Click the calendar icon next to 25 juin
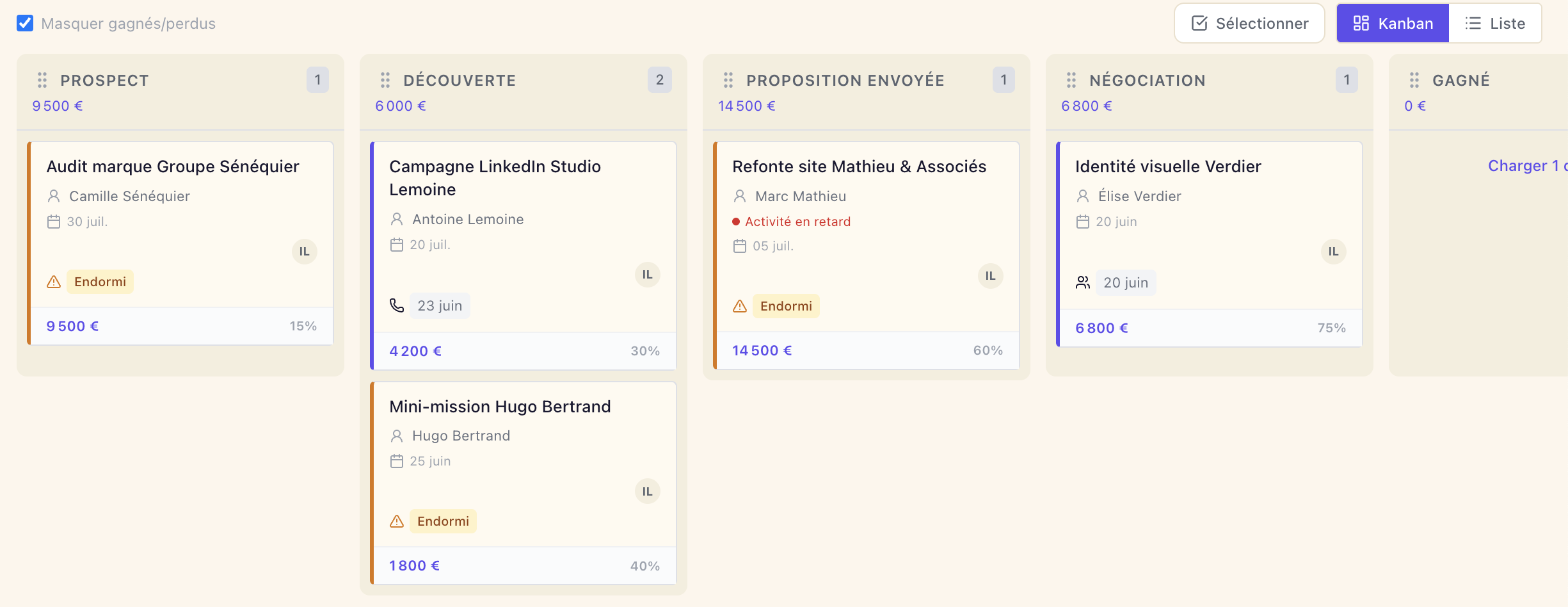The height and width of the screenshot is (607, 1568). point(397,461)
